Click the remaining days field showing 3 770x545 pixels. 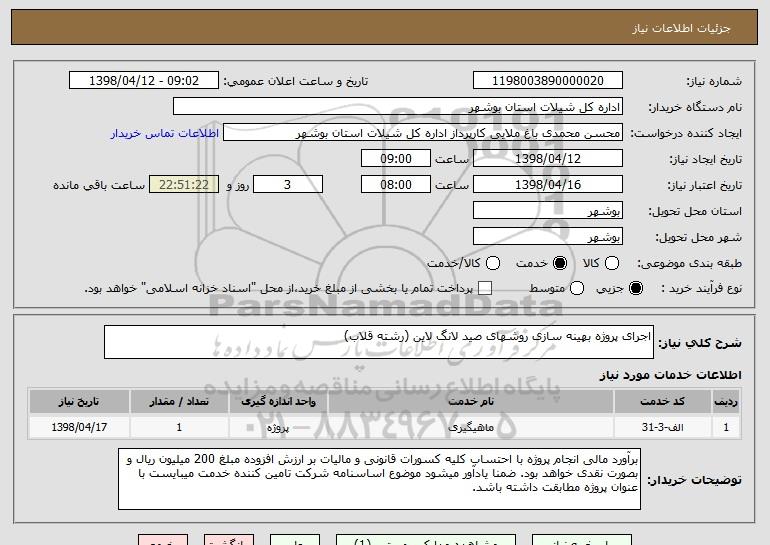(288, 185)
